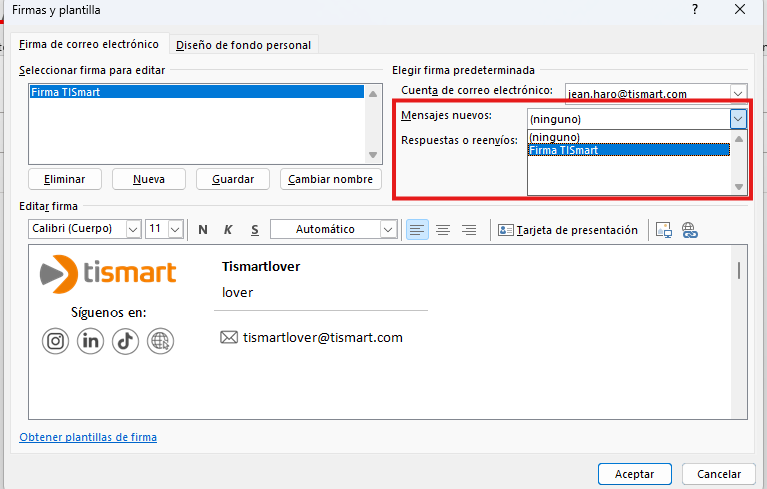The width and height of the screenshot is (767, 489).
Task: Close the Firmas y plantilla dialog
Action: [x=740, y=9]
